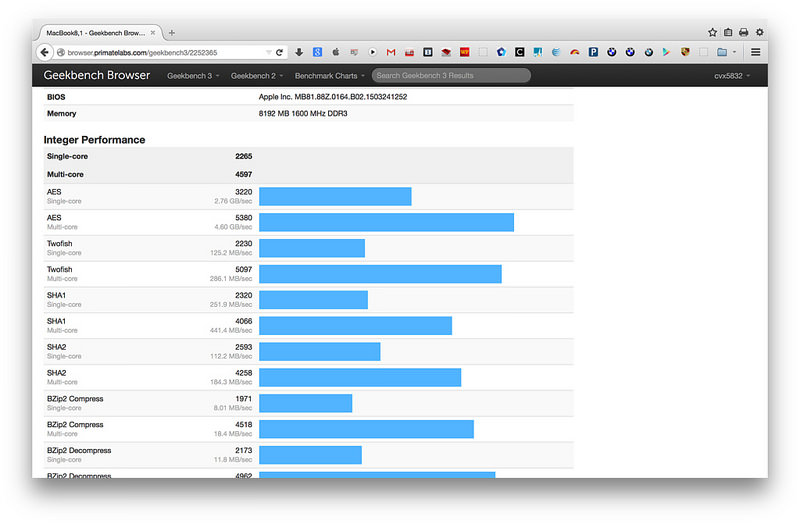Expand the Geekbench 3 menu

tap(193, 76)
